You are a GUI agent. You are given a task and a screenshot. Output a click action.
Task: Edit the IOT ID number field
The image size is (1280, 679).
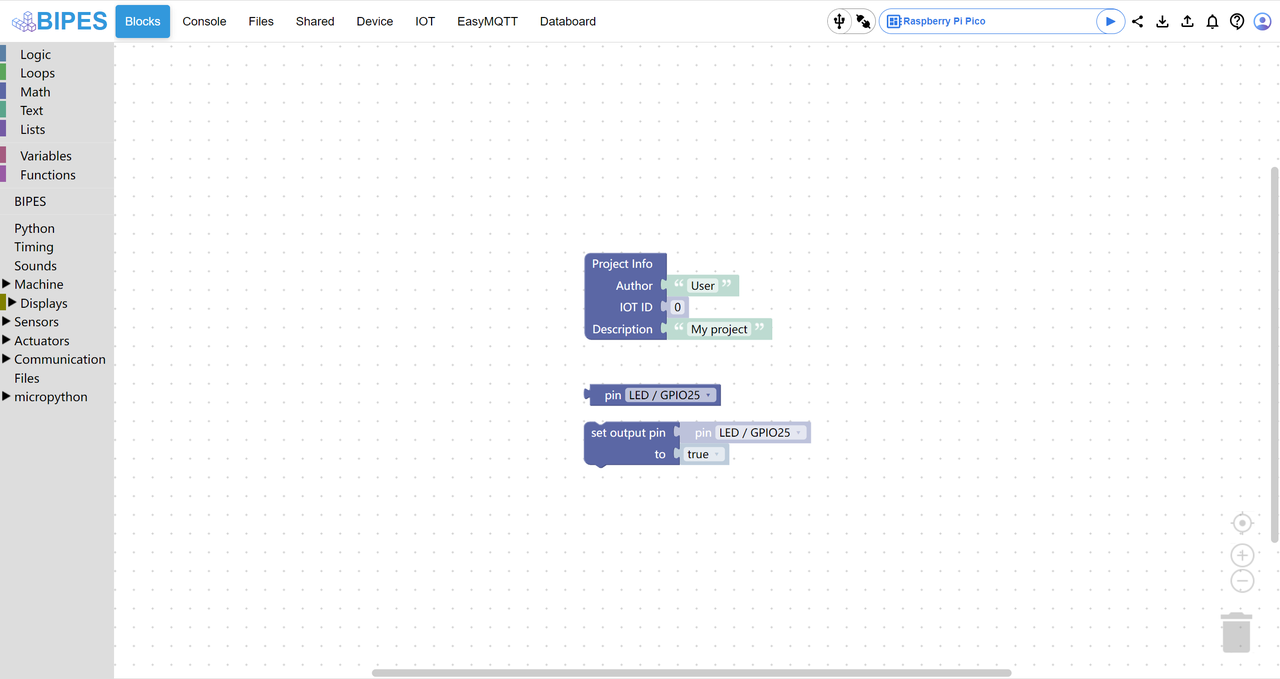pos(677,307)
